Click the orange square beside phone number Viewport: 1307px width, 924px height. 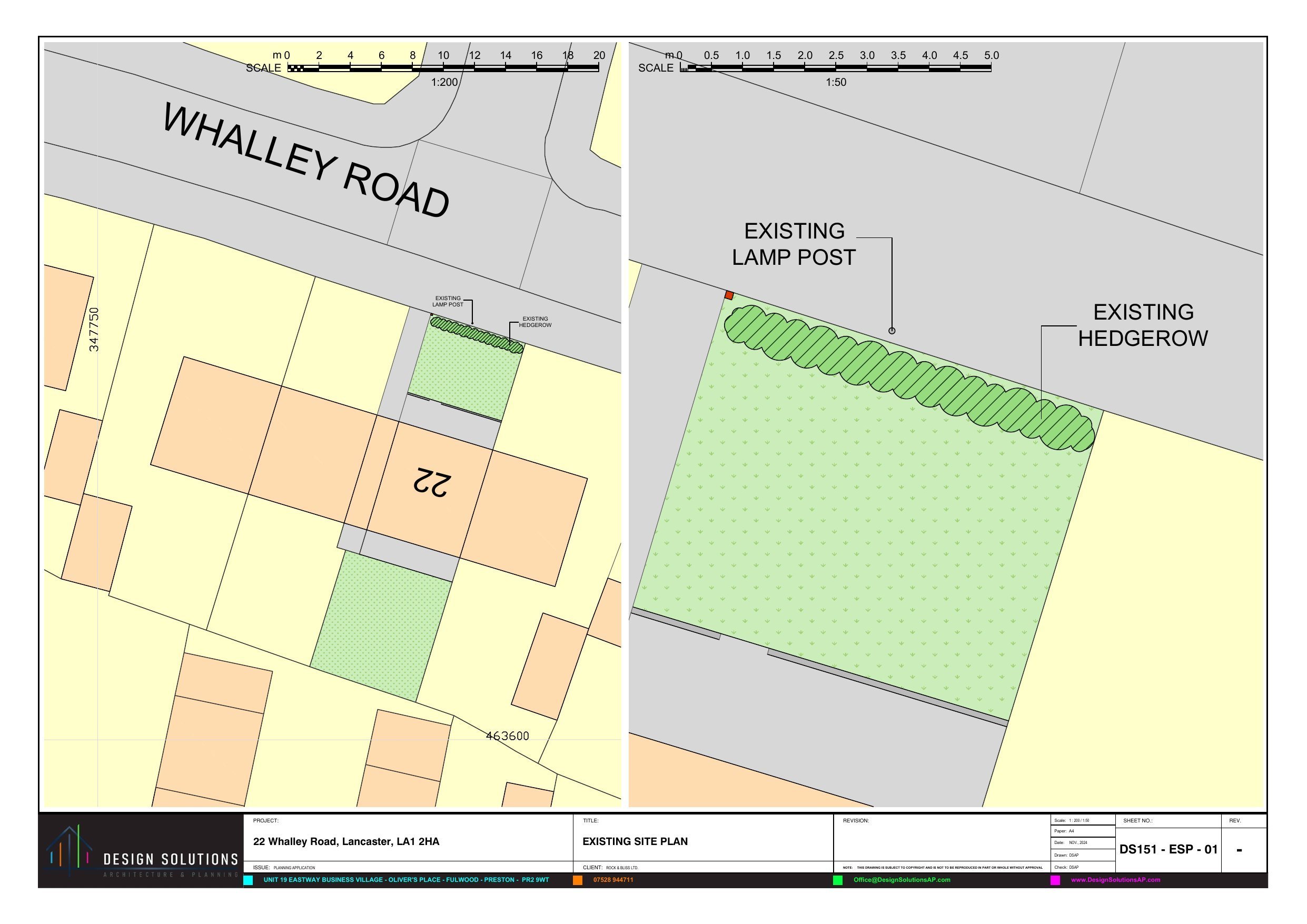[x=577, y=880]
